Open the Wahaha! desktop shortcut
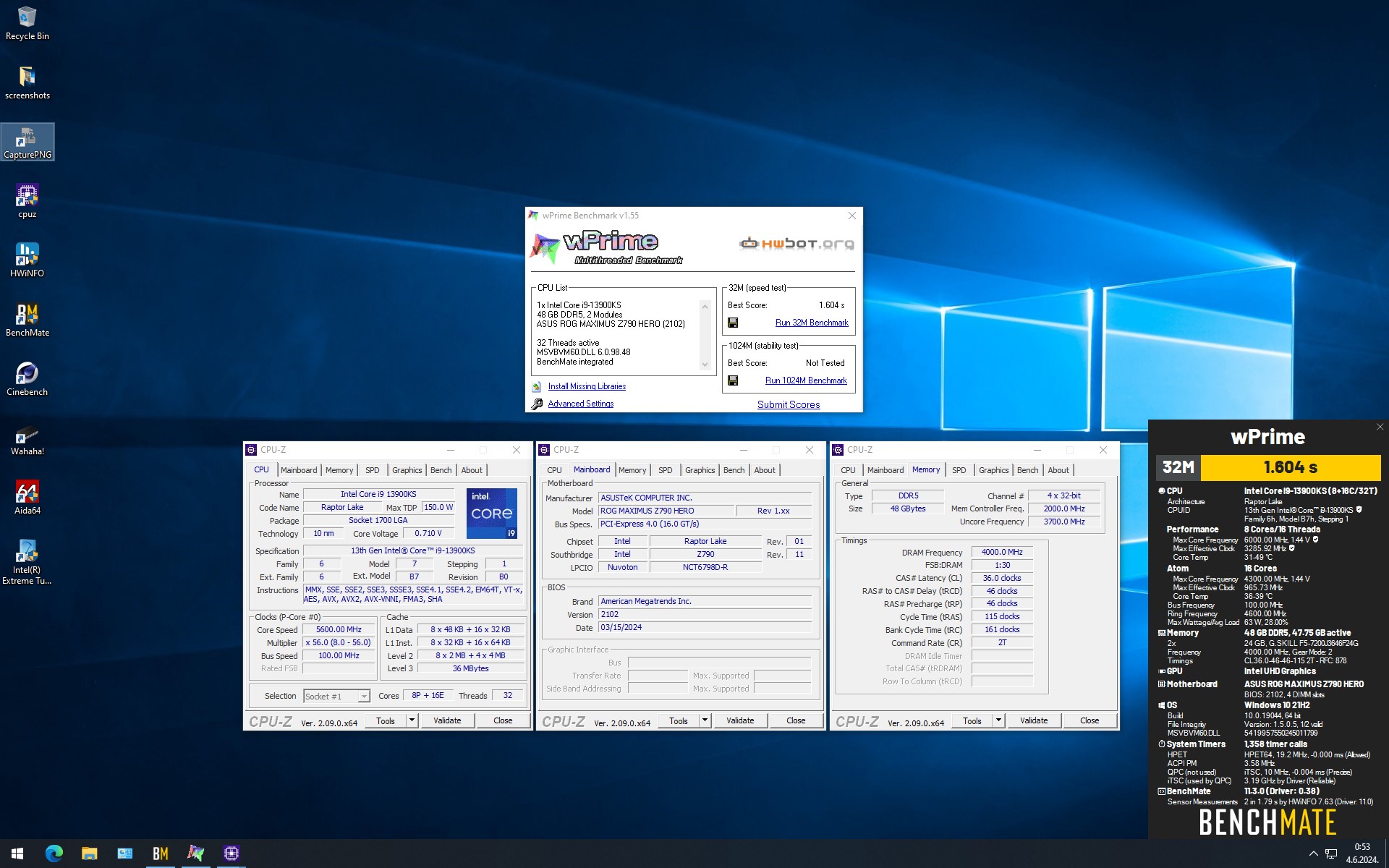The width and height of the screenshot is (1389, 868). click(x=27, y=438)
